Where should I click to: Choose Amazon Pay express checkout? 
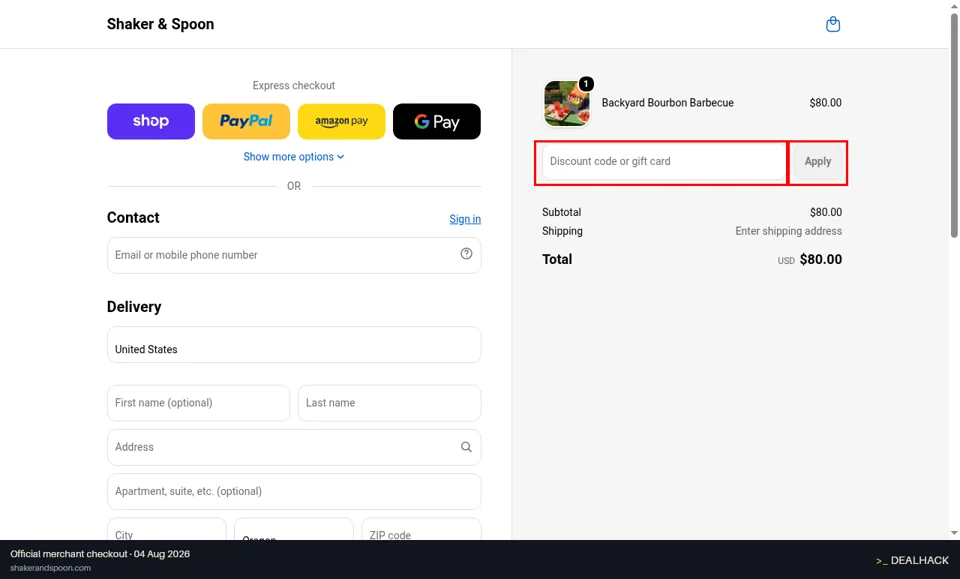(x=342, y=121)
